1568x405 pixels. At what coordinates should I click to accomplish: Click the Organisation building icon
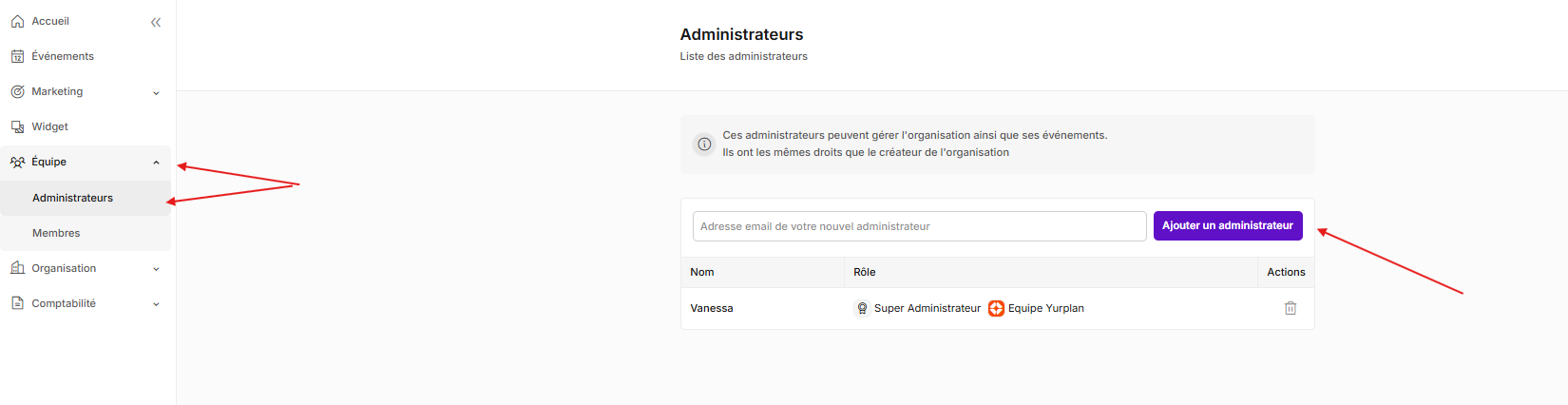pos(17,268)
